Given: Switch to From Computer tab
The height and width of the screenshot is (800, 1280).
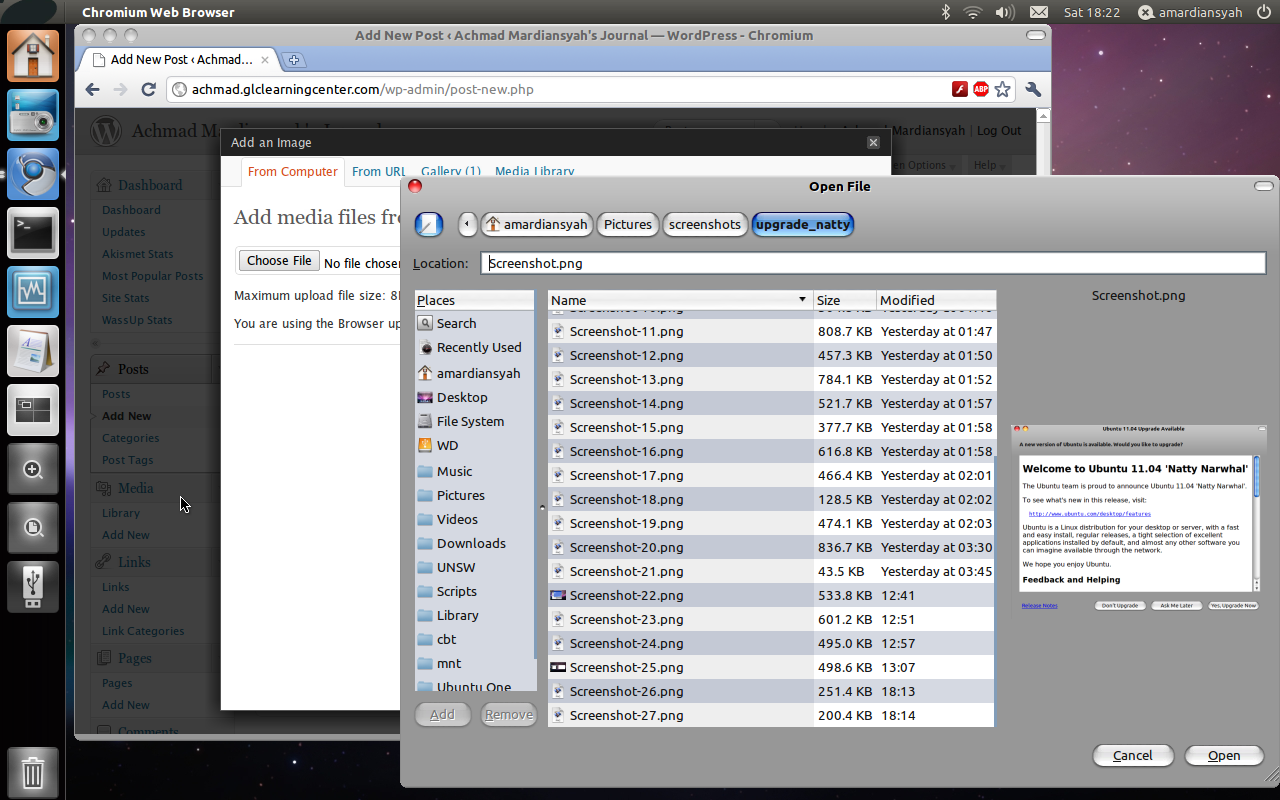Looking at the screenshot, I should (293, 172).
